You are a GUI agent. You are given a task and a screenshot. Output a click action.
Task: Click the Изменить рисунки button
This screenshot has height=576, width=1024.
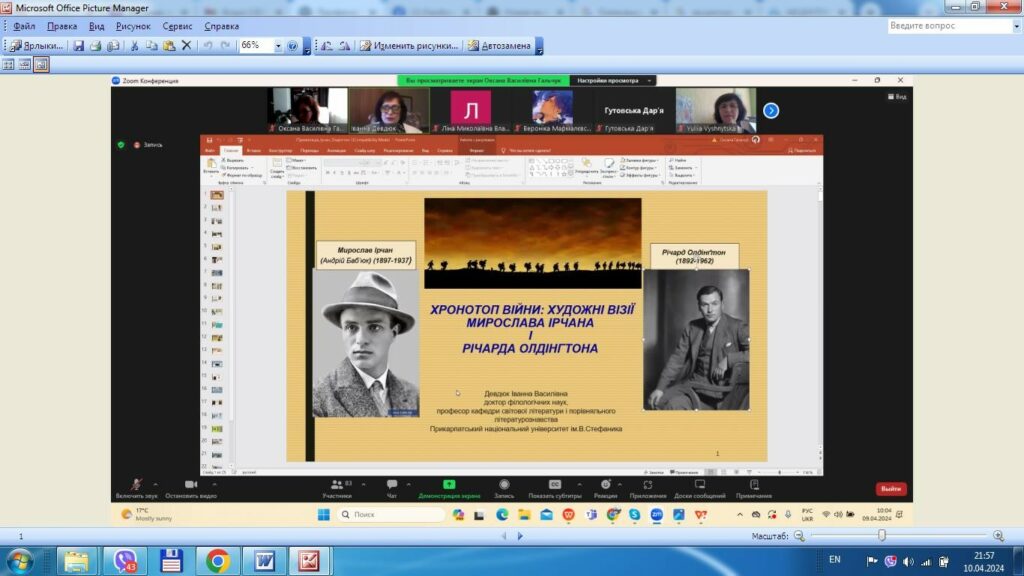click(x=409, y=46)
